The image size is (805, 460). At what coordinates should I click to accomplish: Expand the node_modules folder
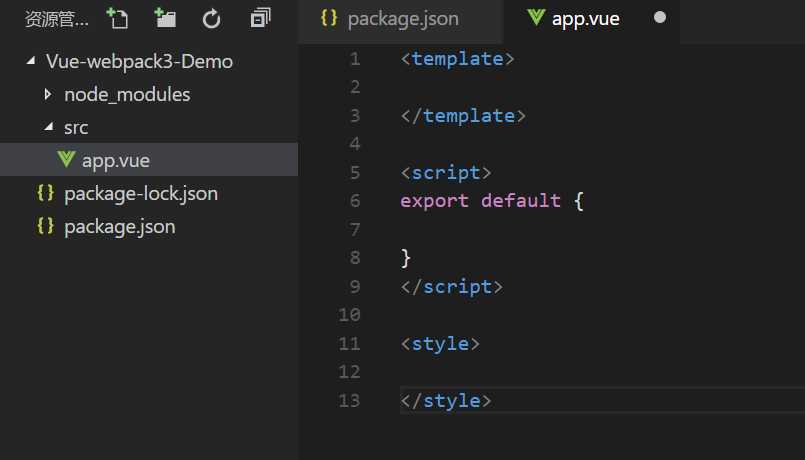coord(48,94)
